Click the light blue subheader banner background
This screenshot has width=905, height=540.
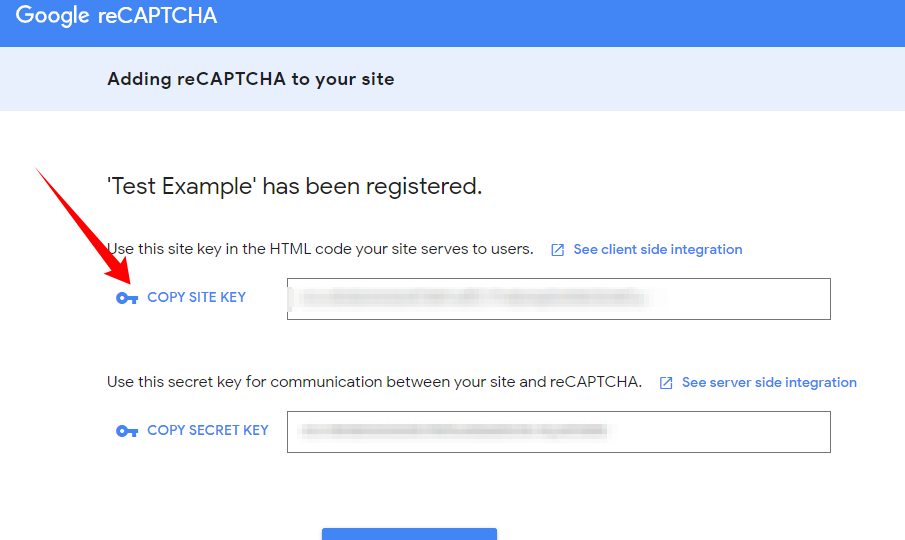tap(650, 79)
